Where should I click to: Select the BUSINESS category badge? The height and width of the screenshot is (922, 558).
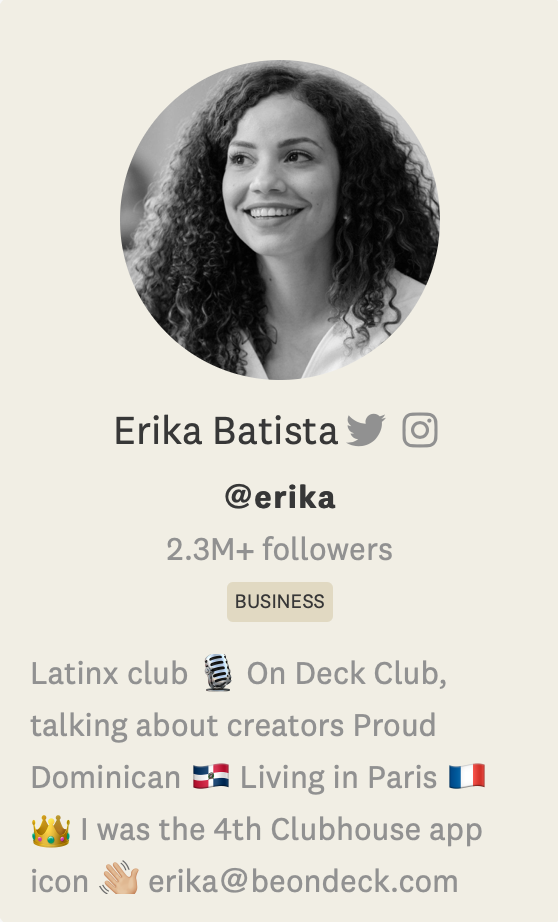coord(280,602)
